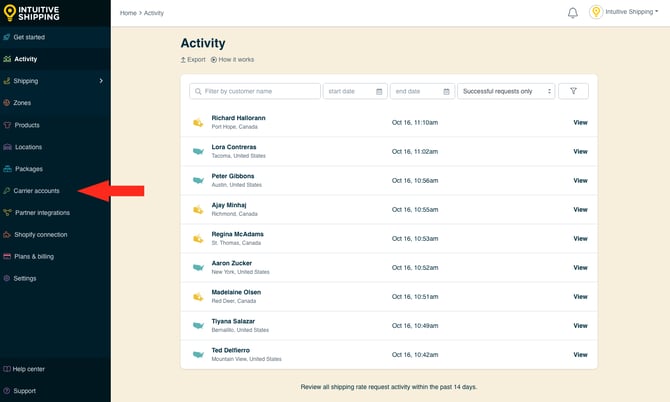Click the start date field

pyautogui.click(x=355, y=91)
